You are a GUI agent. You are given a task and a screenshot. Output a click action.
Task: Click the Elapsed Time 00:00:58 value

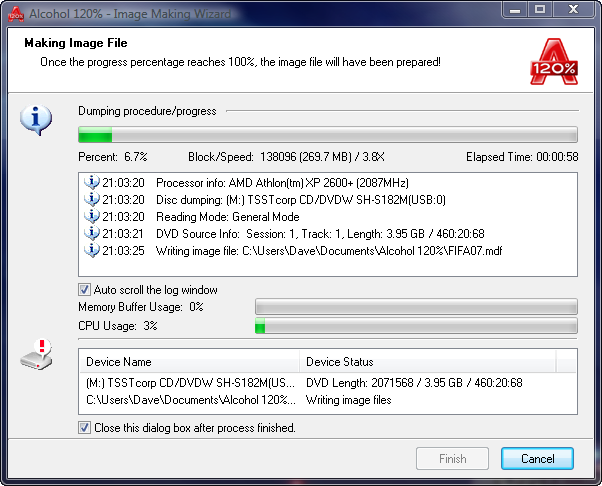pyautogui.click(x=522, y=157)
